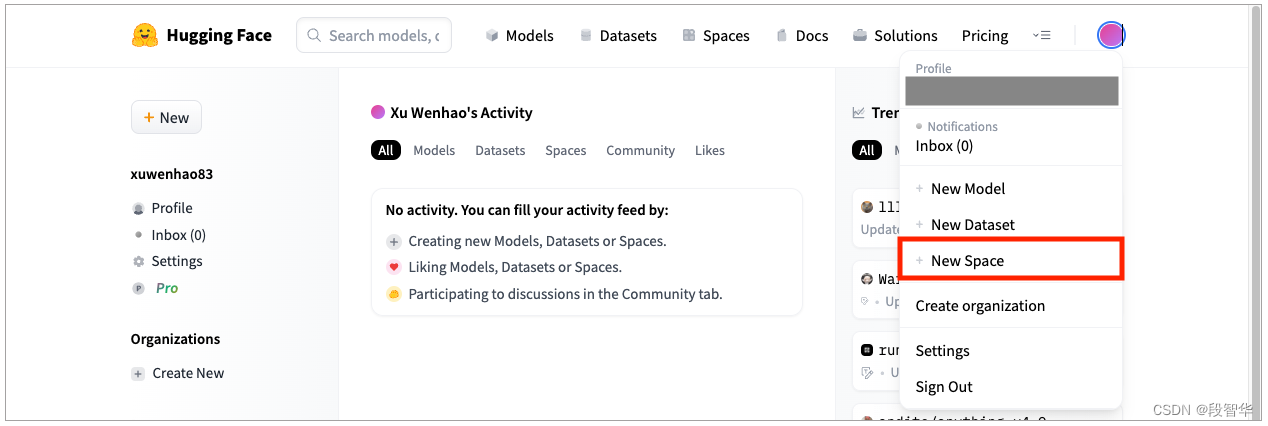The image size is (1268, 426).
Task: Select the Community activity filter tab
Action: coord(640,150)
